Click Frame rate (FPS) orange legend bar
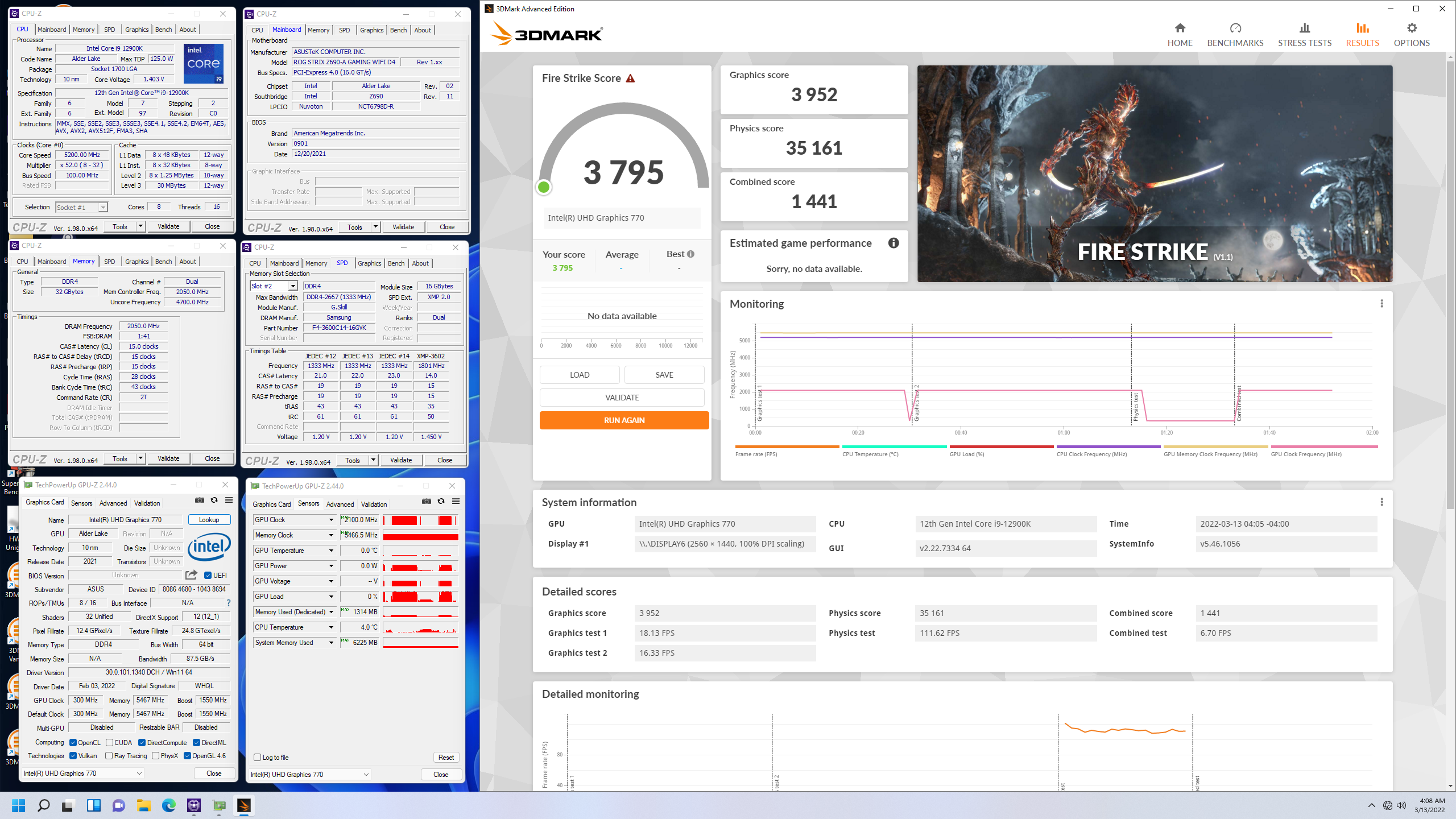This screenshot has height=819, width=1456. point(787,447)
